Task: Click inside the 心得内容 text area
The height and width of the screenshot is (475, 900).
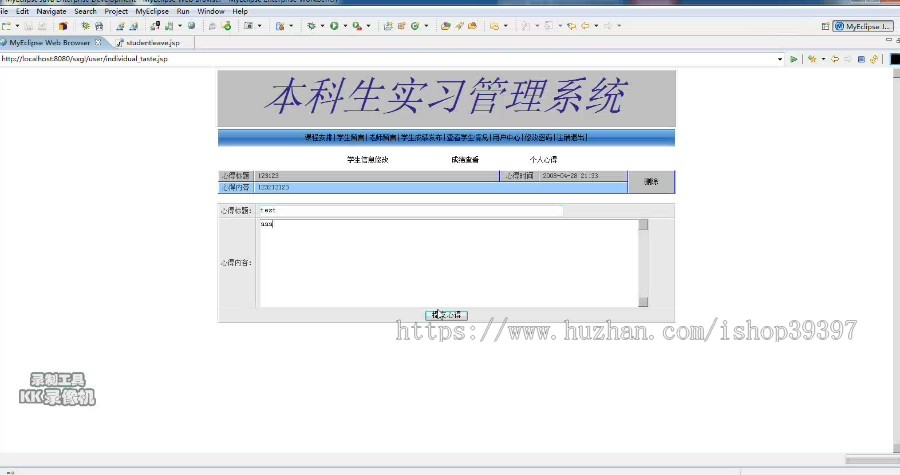Action: coord(449,263)
